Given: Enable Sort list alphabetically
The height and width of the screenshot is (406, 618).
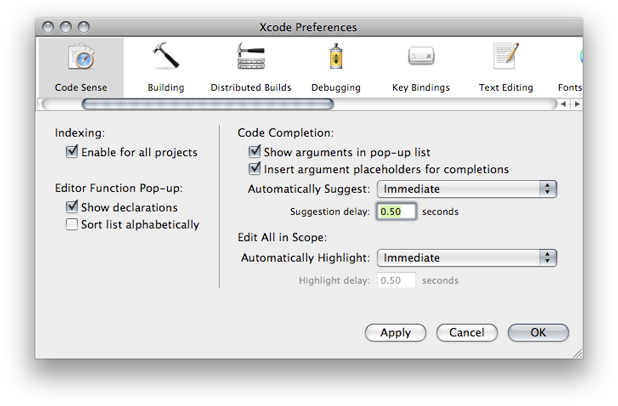Looking at the screenshot, I should pos(72,225).
